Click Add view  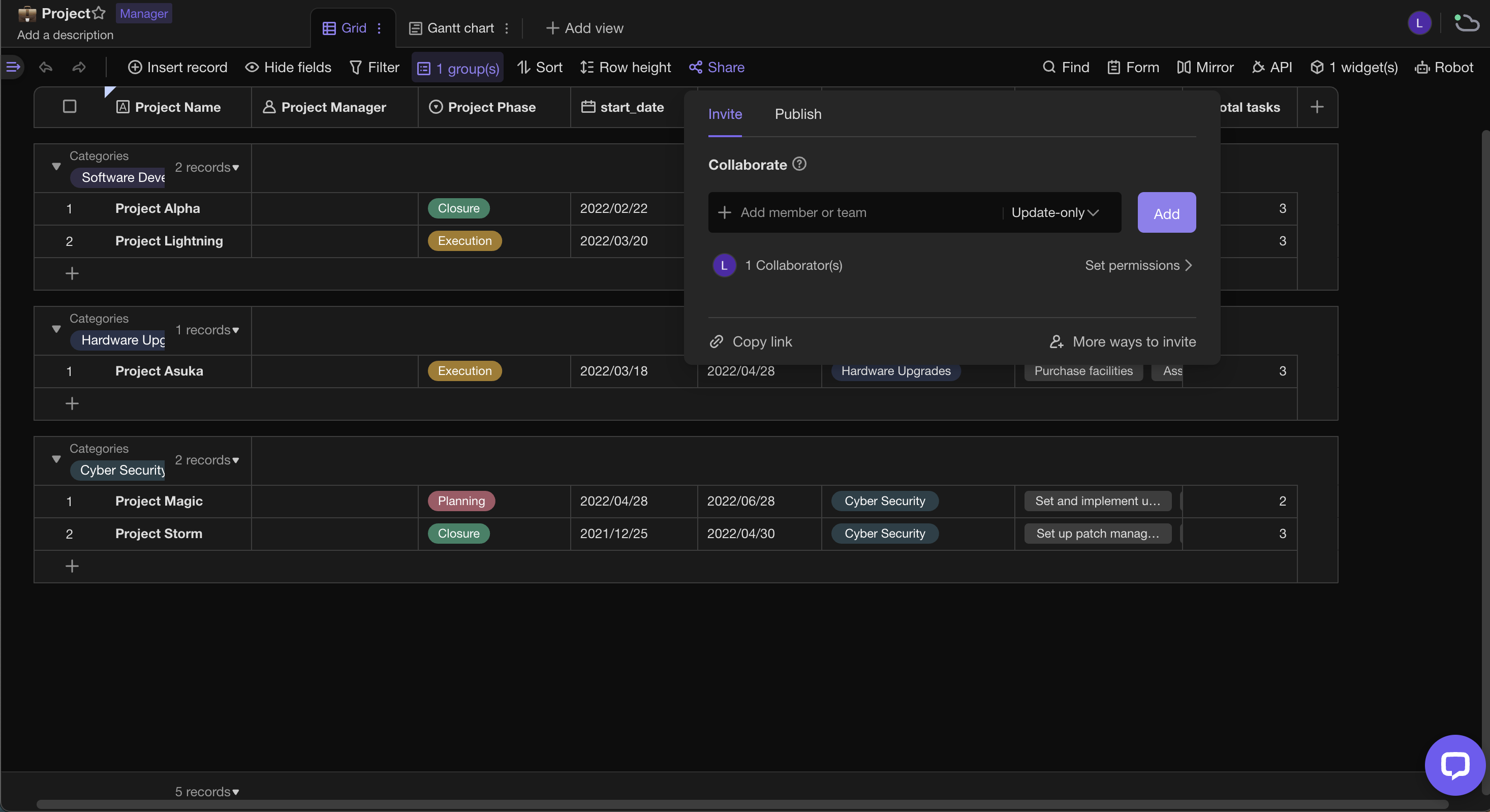point(585,28)
